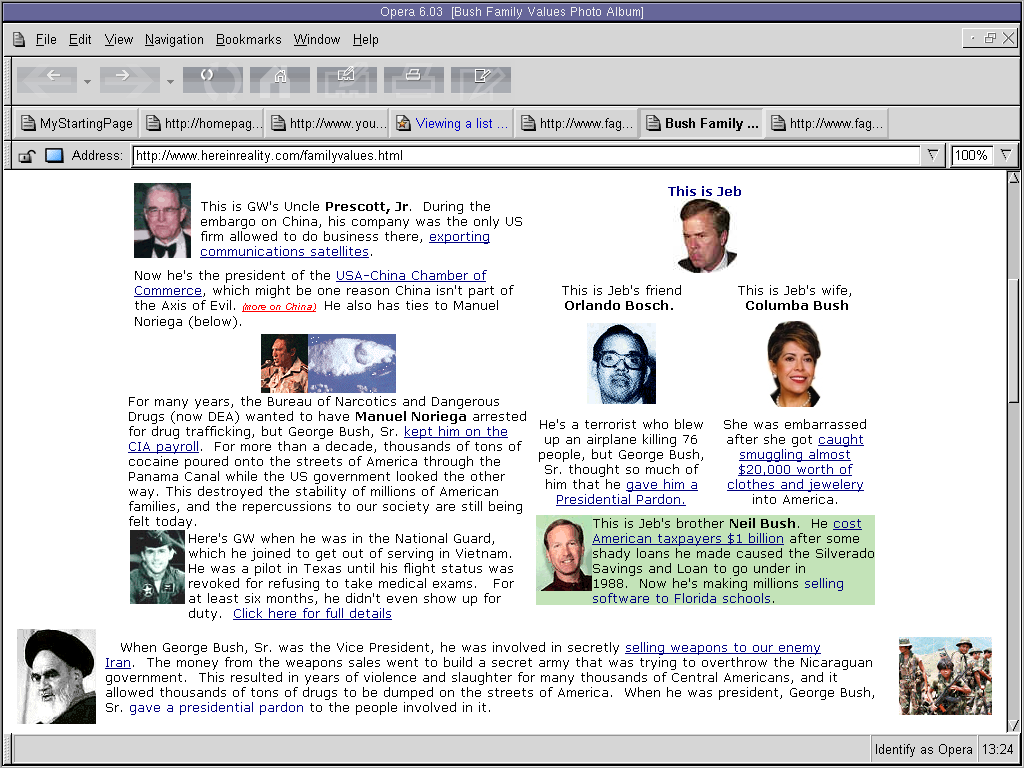Switch to the Viewing a list tab
This screenshot has width=1024, height=768.
[x=453, y=123]
